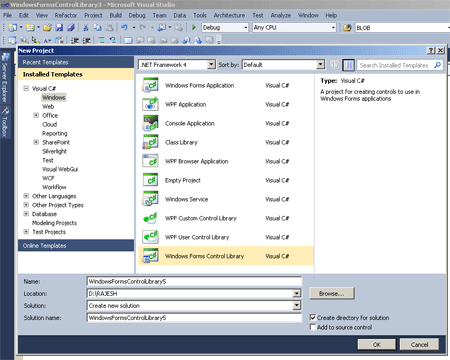Open the File menu
The height and width of the screenshot is (360, 450).
(8, 15)
